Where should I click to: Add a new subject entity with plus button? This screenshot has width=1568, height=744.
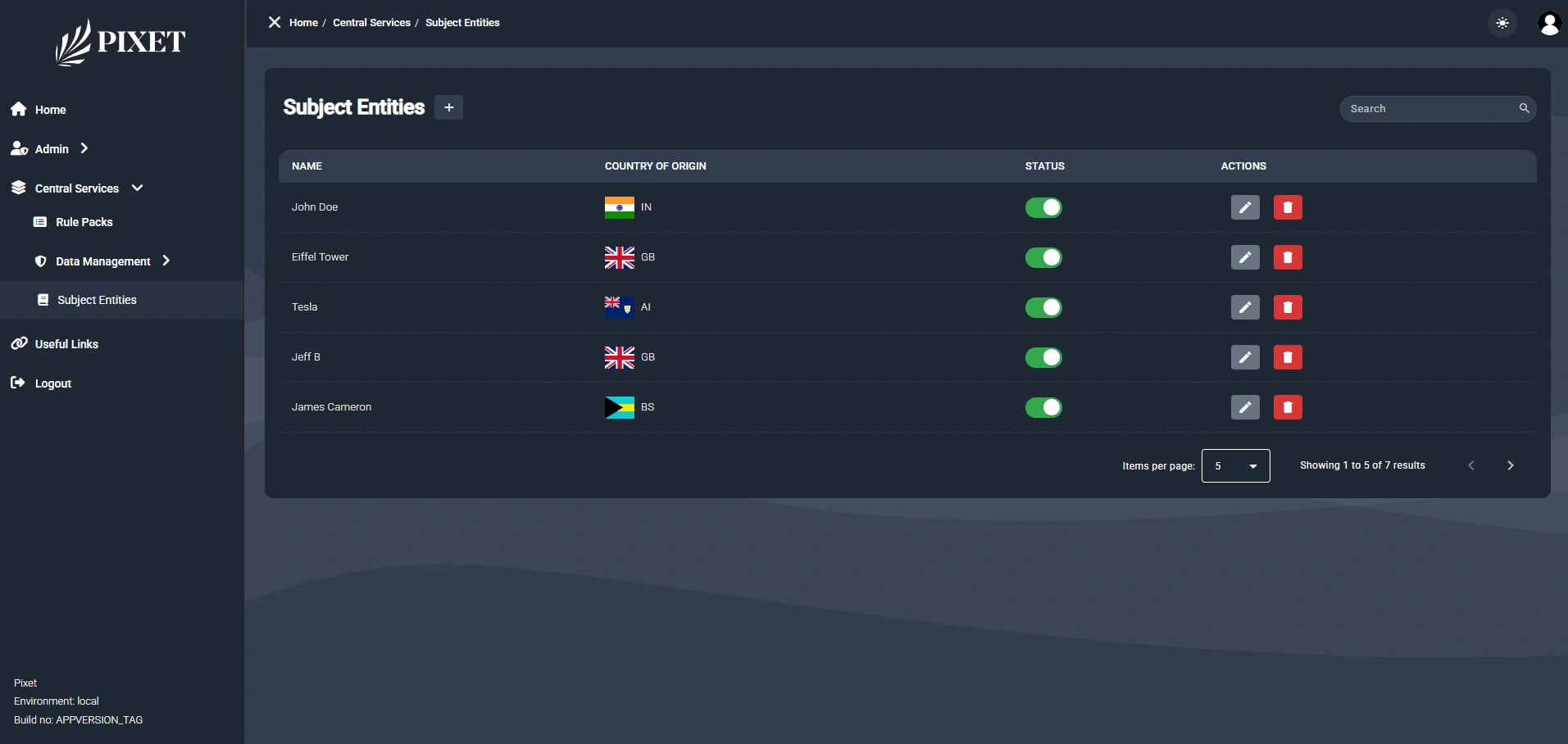448,107
